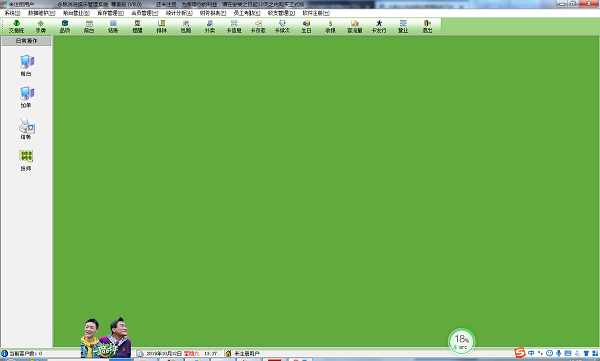Click the Sogou soft keyboard icon

pyautogui.click(x=568, y=353)
